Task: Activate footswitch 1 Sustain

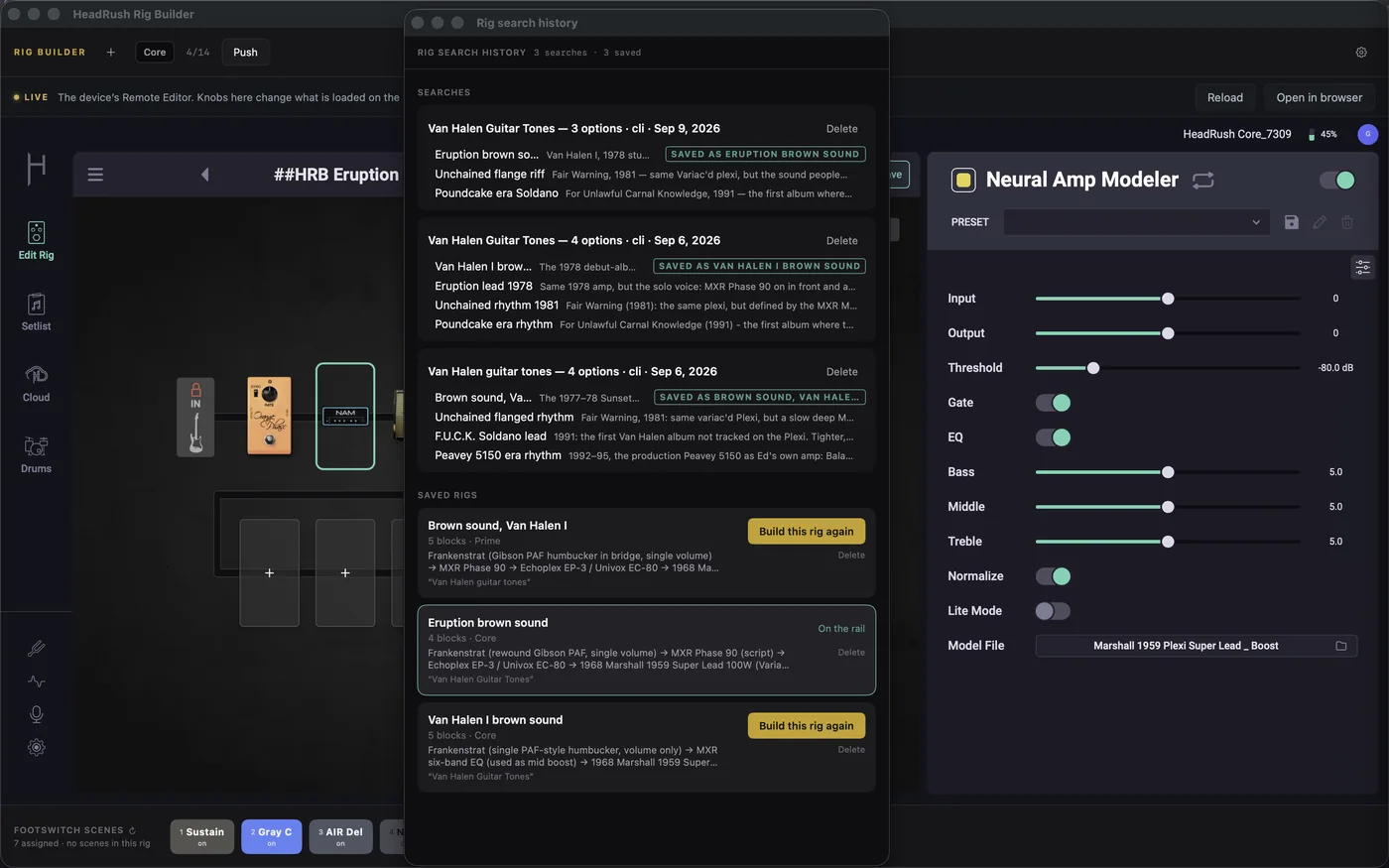Action: point(201,836)
